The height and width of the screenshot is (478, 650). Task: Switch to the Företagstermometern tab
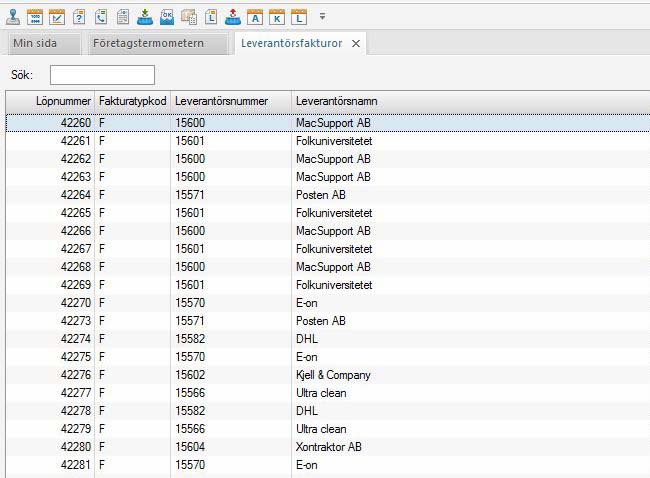click(158, 44)
